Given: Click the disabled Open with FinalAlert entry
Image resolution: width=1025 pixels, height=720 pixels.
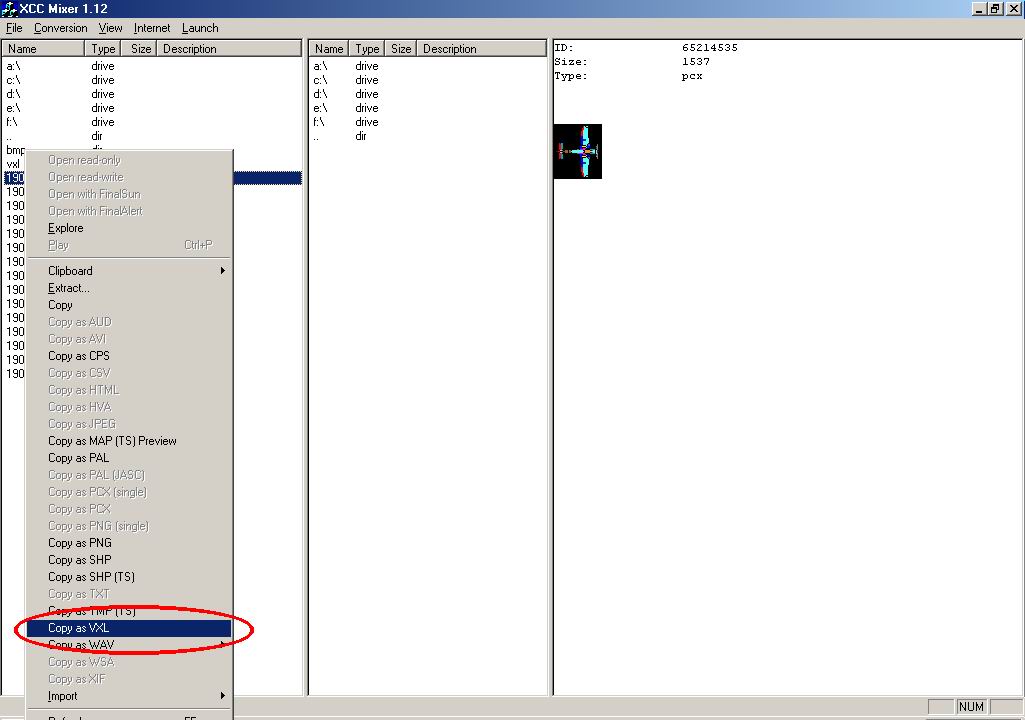Looking at the screenshot, I should (129, 211).
